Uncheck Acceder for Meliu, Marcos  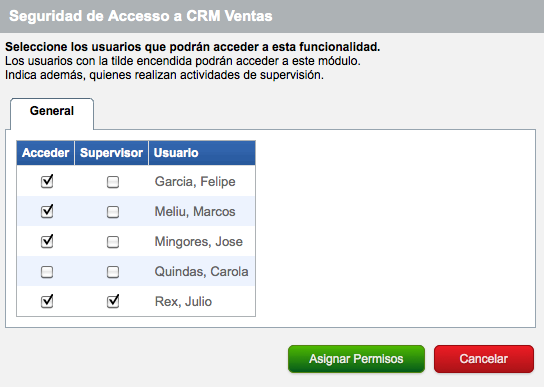(x=47, y=212)
